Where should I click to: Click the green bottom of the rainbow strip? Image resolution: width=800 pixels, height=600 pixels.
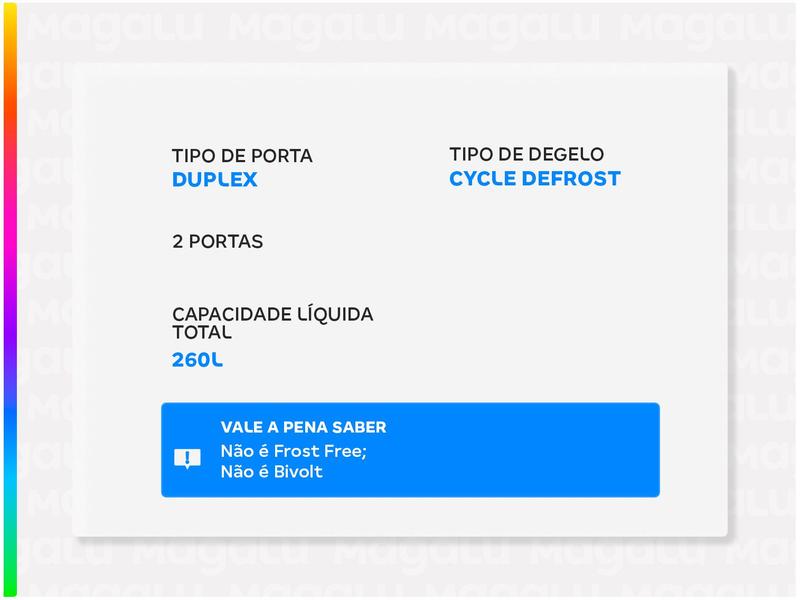point(9,570)
